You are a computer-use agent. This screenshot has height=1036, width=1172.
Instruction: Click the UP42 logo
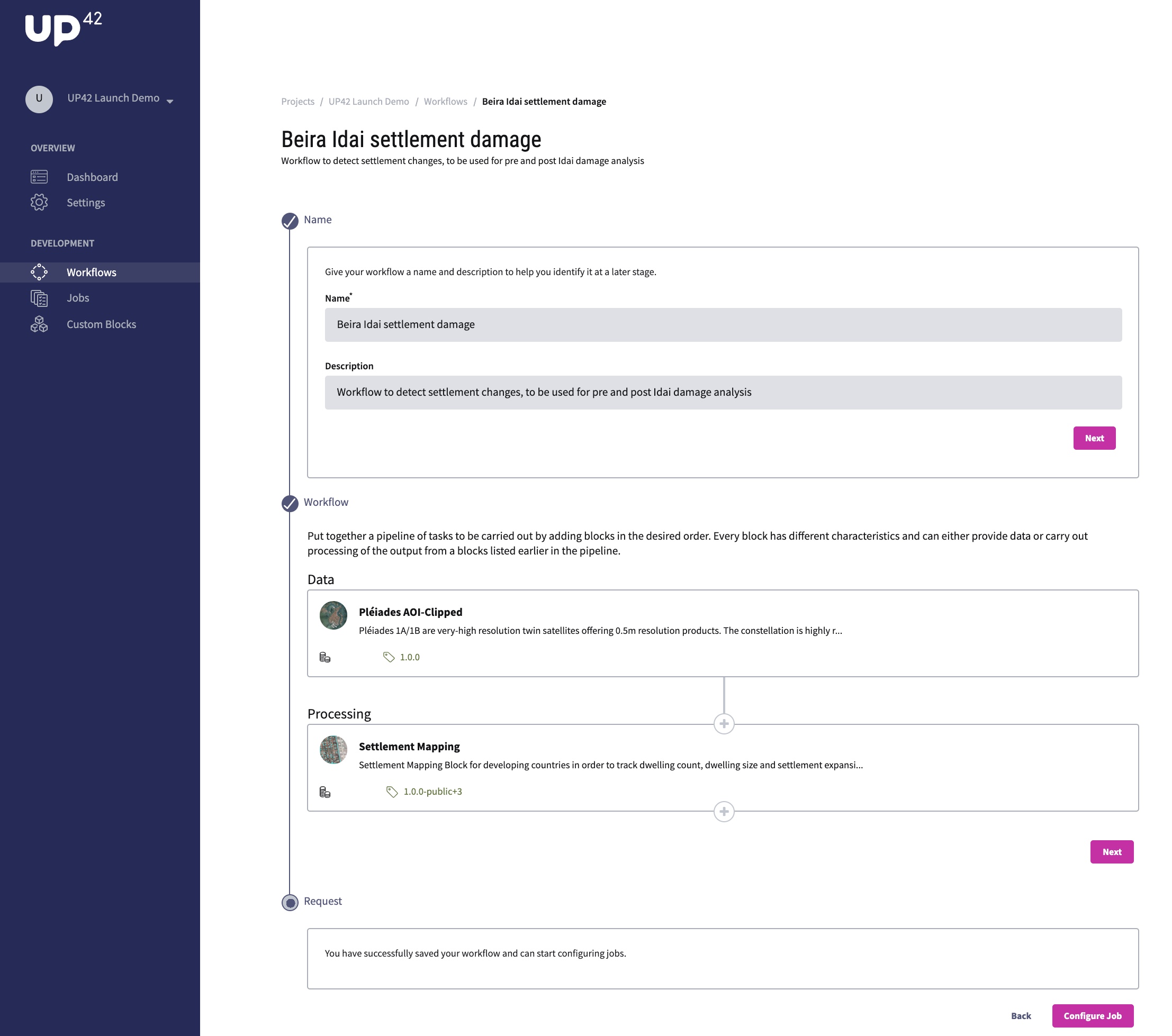(64, 29)
